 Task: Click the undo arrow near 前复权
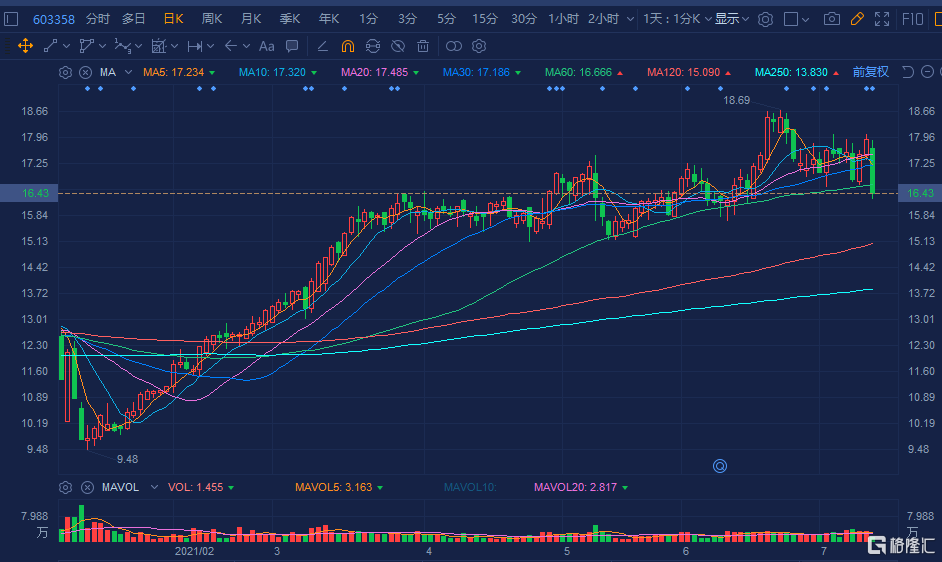coord(908,72)
